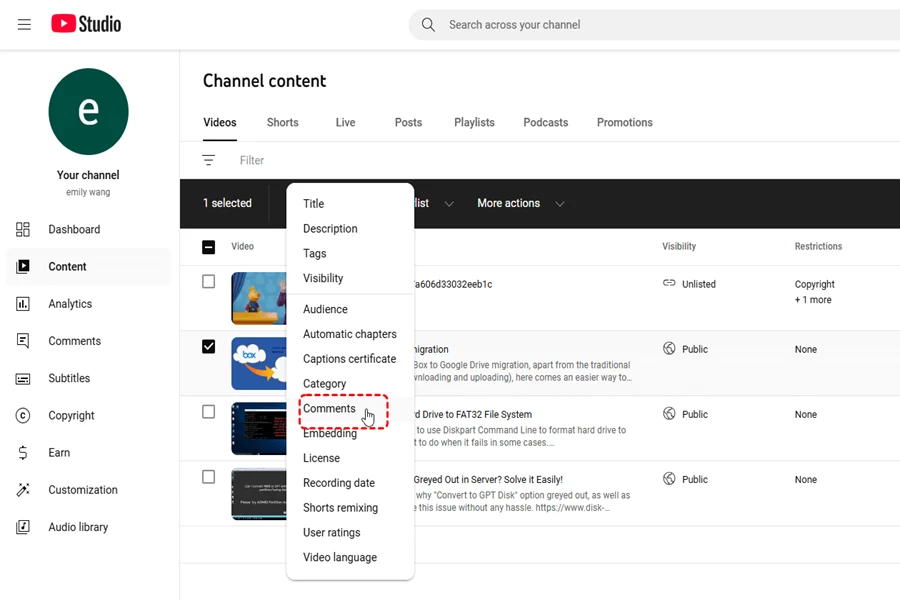Select the Videos tab
The height and width of the screenshot is (600, 900).
[220, 122]
